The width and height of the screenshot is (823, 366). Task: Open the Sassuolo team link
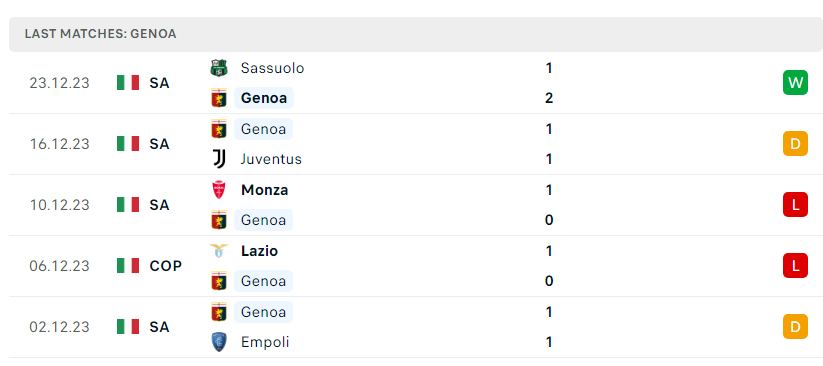(x=272, y=68)
